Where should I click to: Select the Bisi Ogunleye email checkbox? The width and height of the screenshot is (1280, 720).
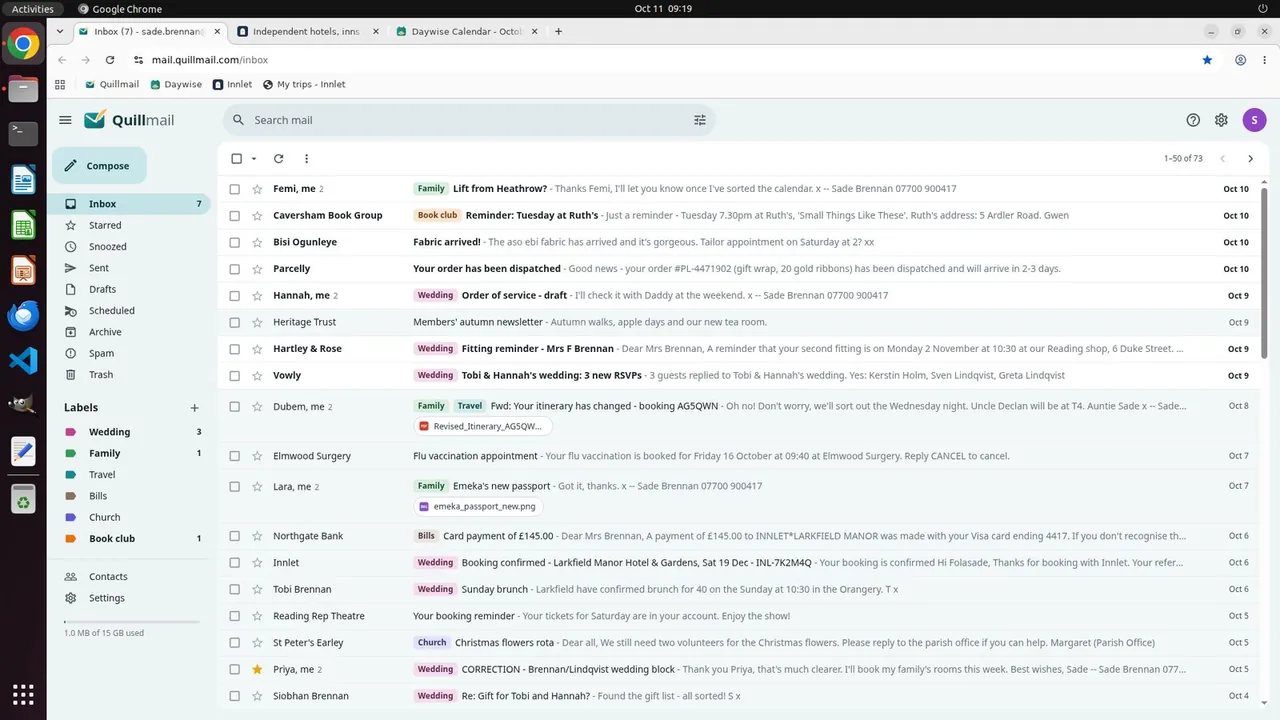point(235,242)
